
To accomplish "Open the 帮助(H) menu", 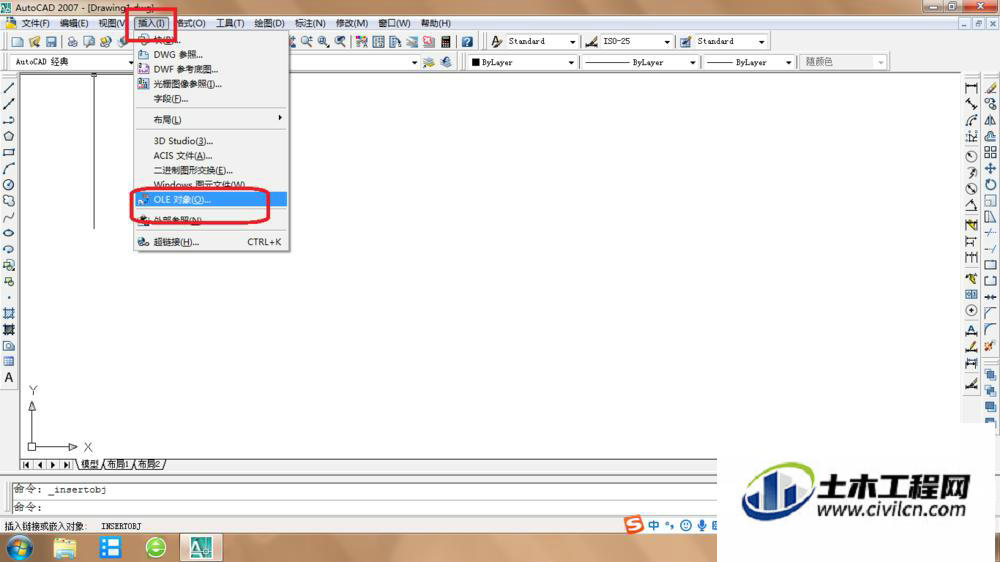I will point(436,23).
